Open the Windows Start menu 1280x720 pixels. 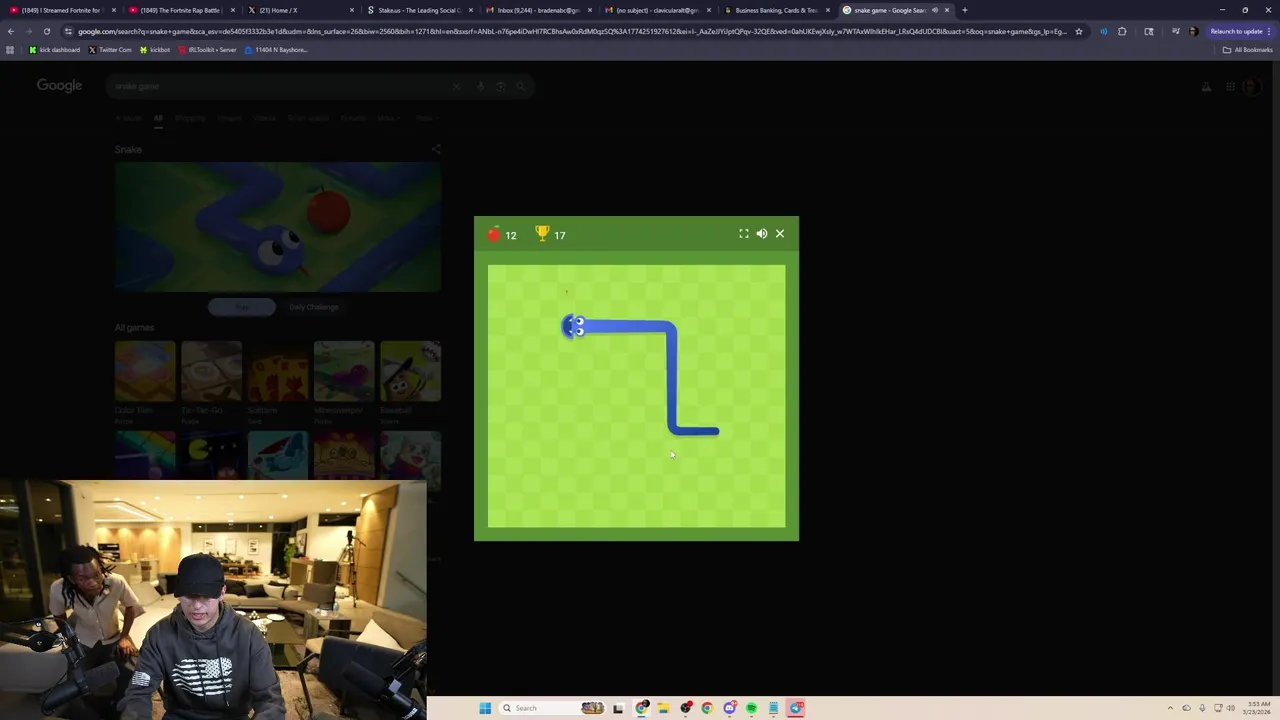485,708
